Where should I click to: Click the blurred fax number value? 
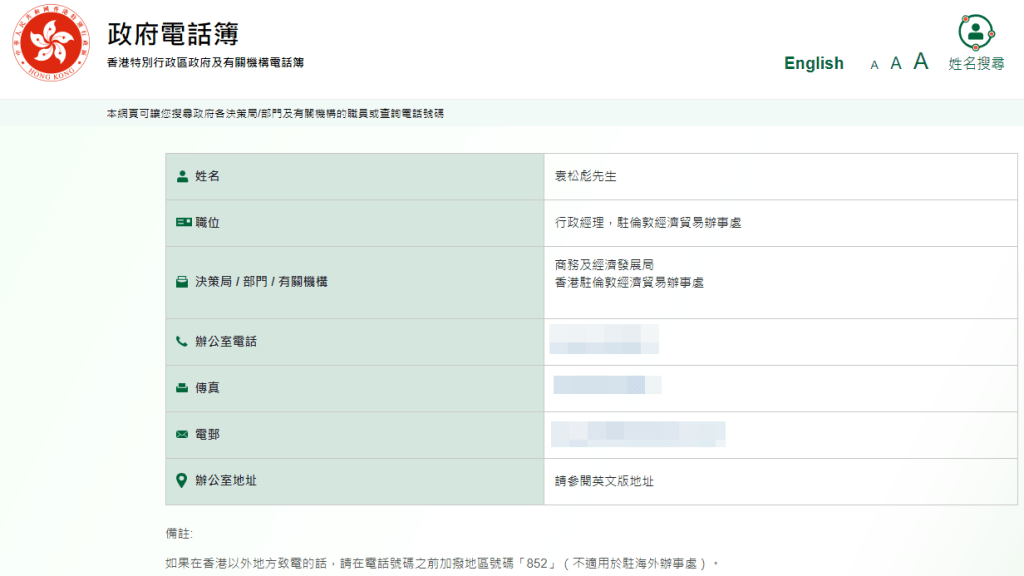point(607,385)
